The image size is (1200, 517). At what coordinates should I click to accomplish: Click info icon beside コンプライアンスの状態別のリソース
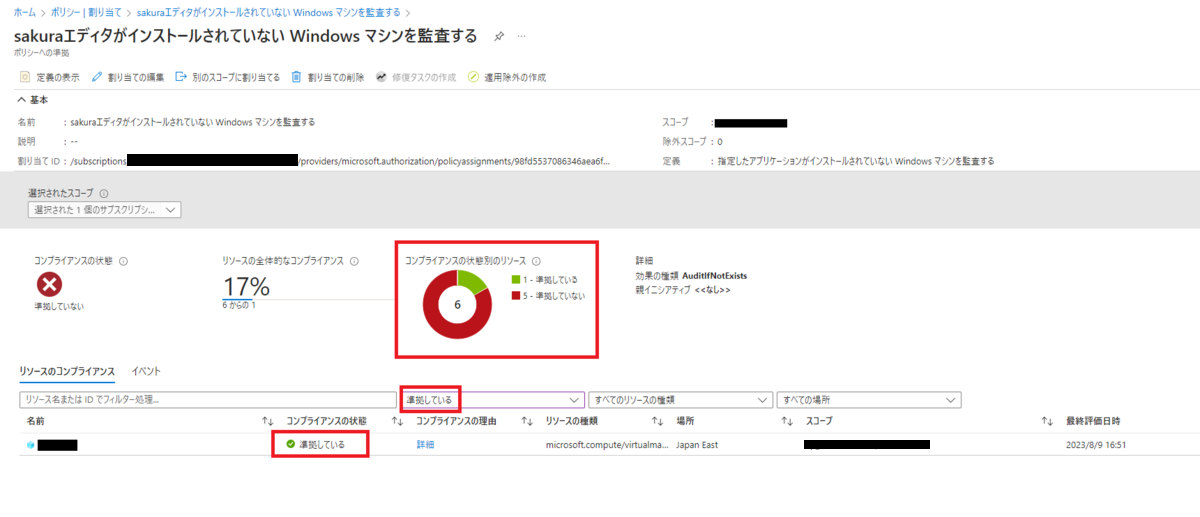536,260
